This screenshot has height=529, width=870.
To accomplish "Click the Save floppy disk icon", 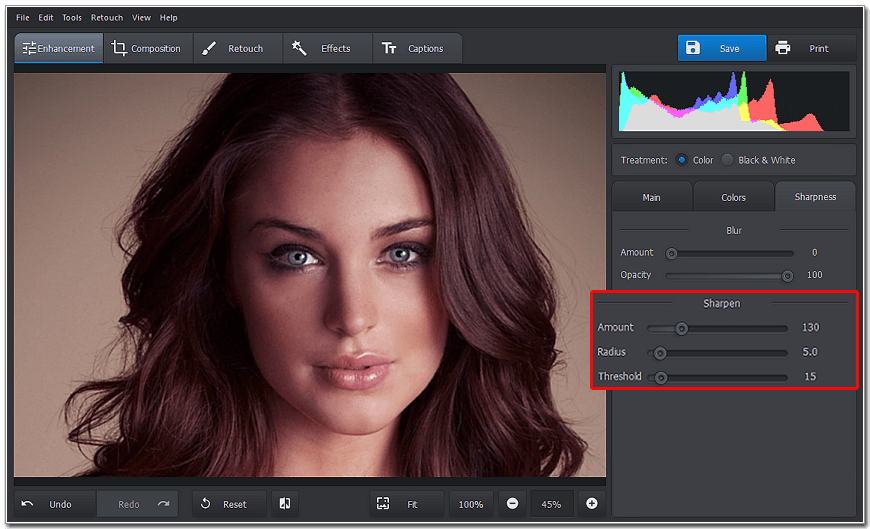I will coord(692,48).
